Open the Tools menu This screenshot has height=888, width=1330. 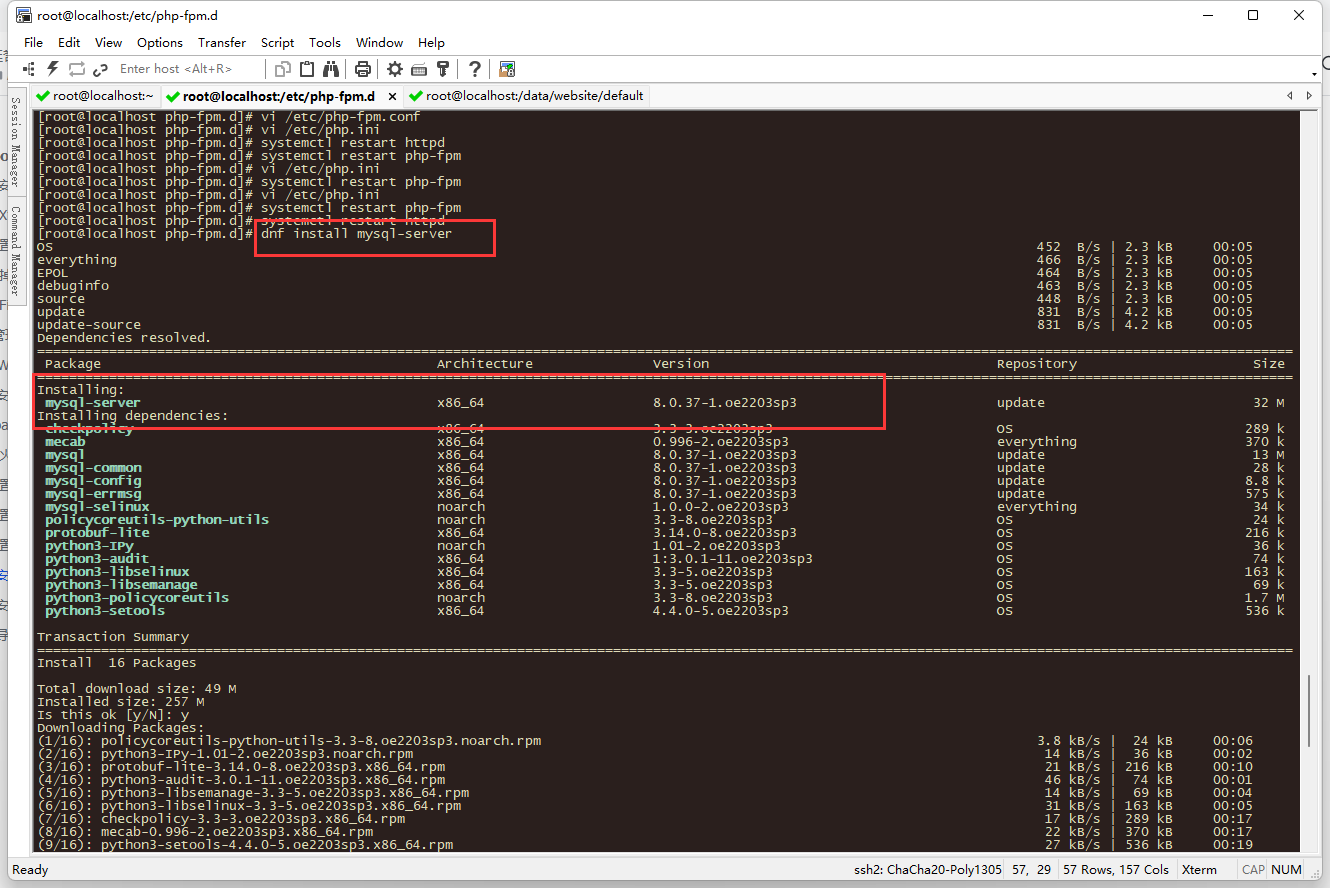325,43
